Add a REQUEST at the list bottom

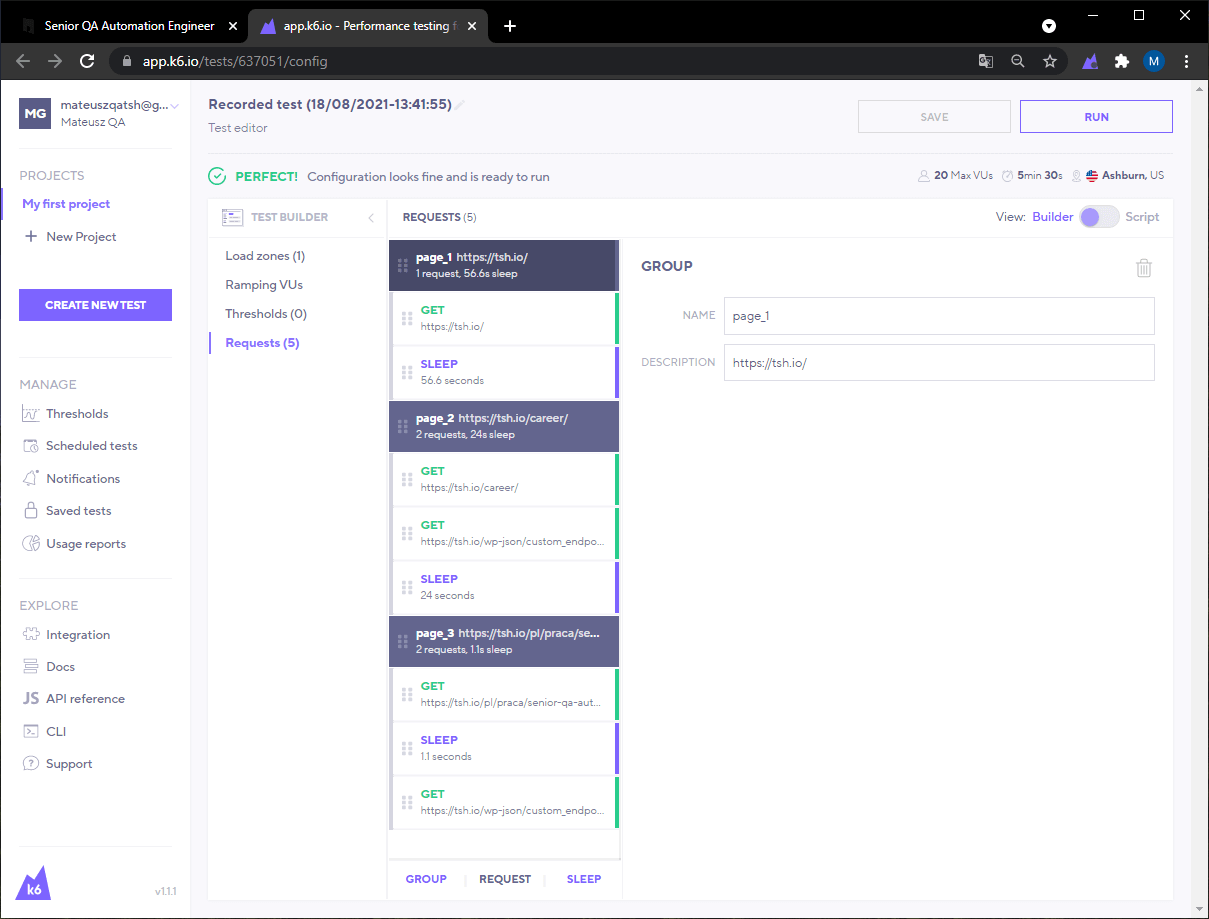505,879
